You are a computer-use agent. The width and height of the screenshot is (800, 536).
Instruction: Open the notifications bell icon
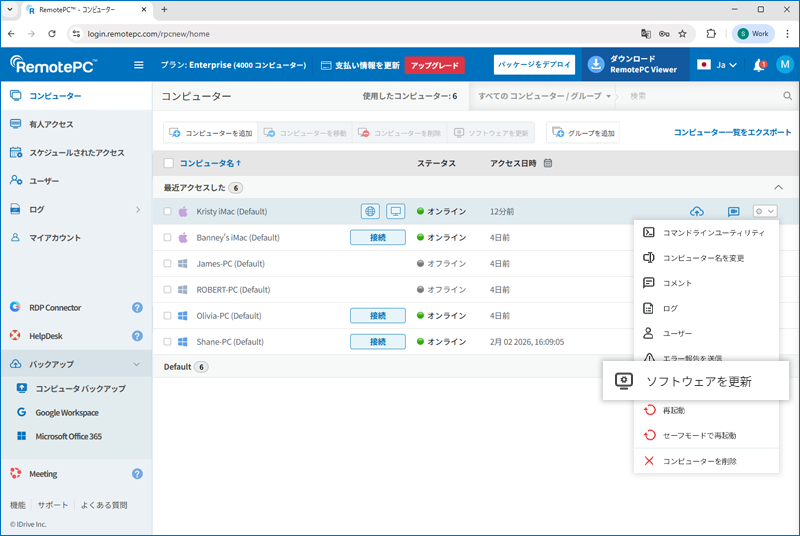tap(759, 65)
